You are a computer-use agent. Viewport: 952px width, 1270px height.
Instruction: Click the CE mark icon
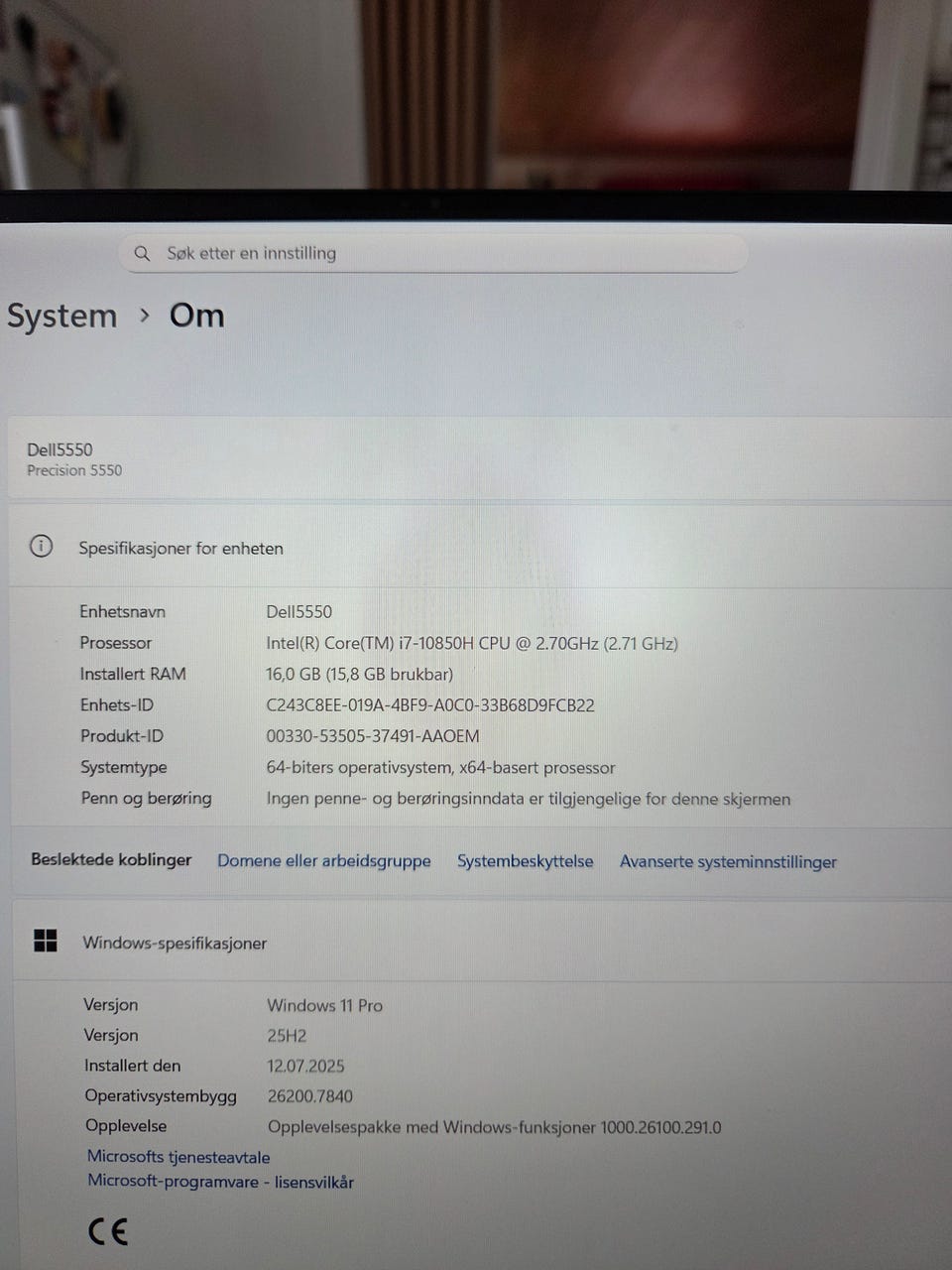point(108,1231)
